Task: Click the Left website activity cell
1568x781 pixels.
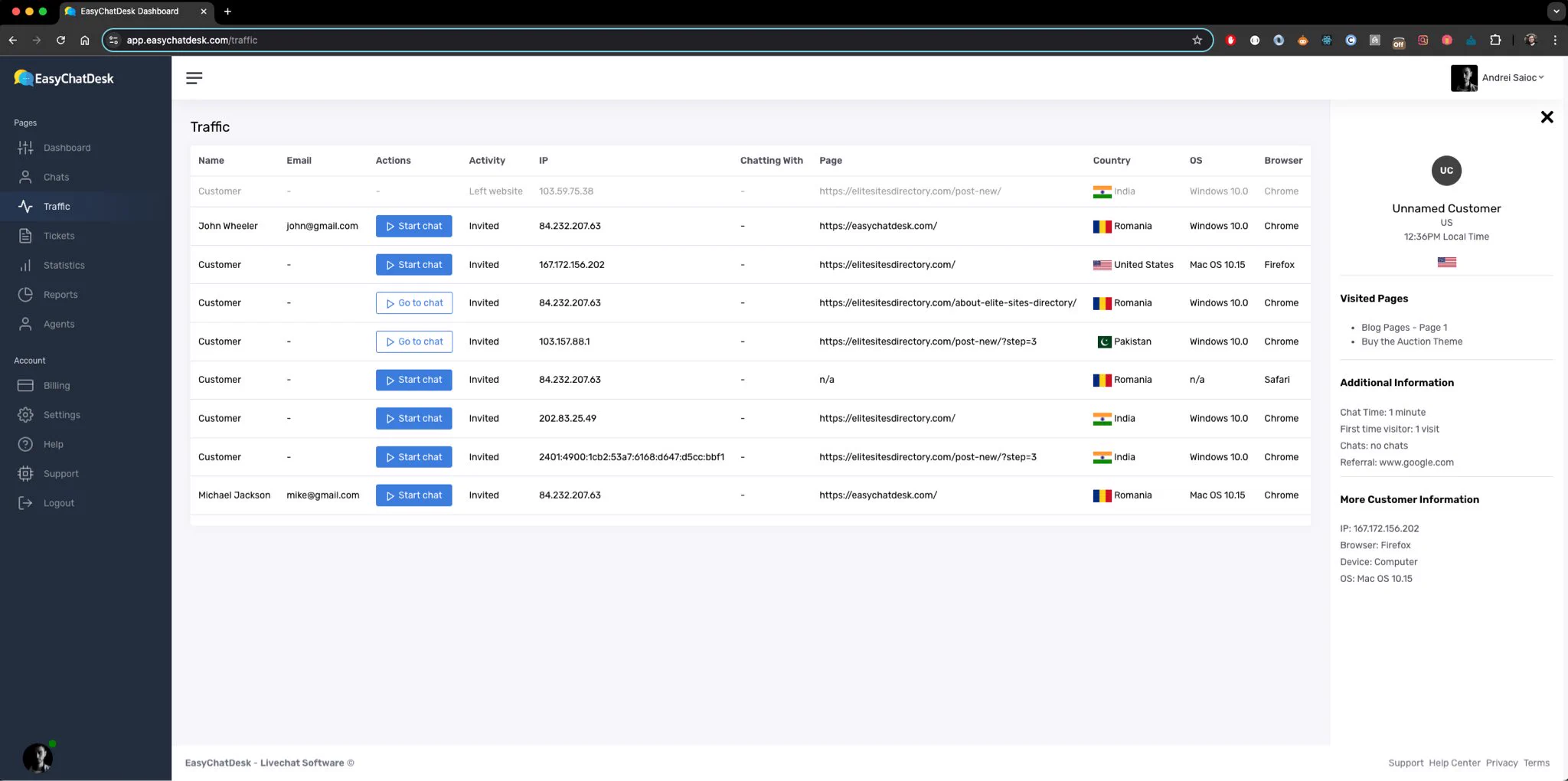Action: point(495,191)
